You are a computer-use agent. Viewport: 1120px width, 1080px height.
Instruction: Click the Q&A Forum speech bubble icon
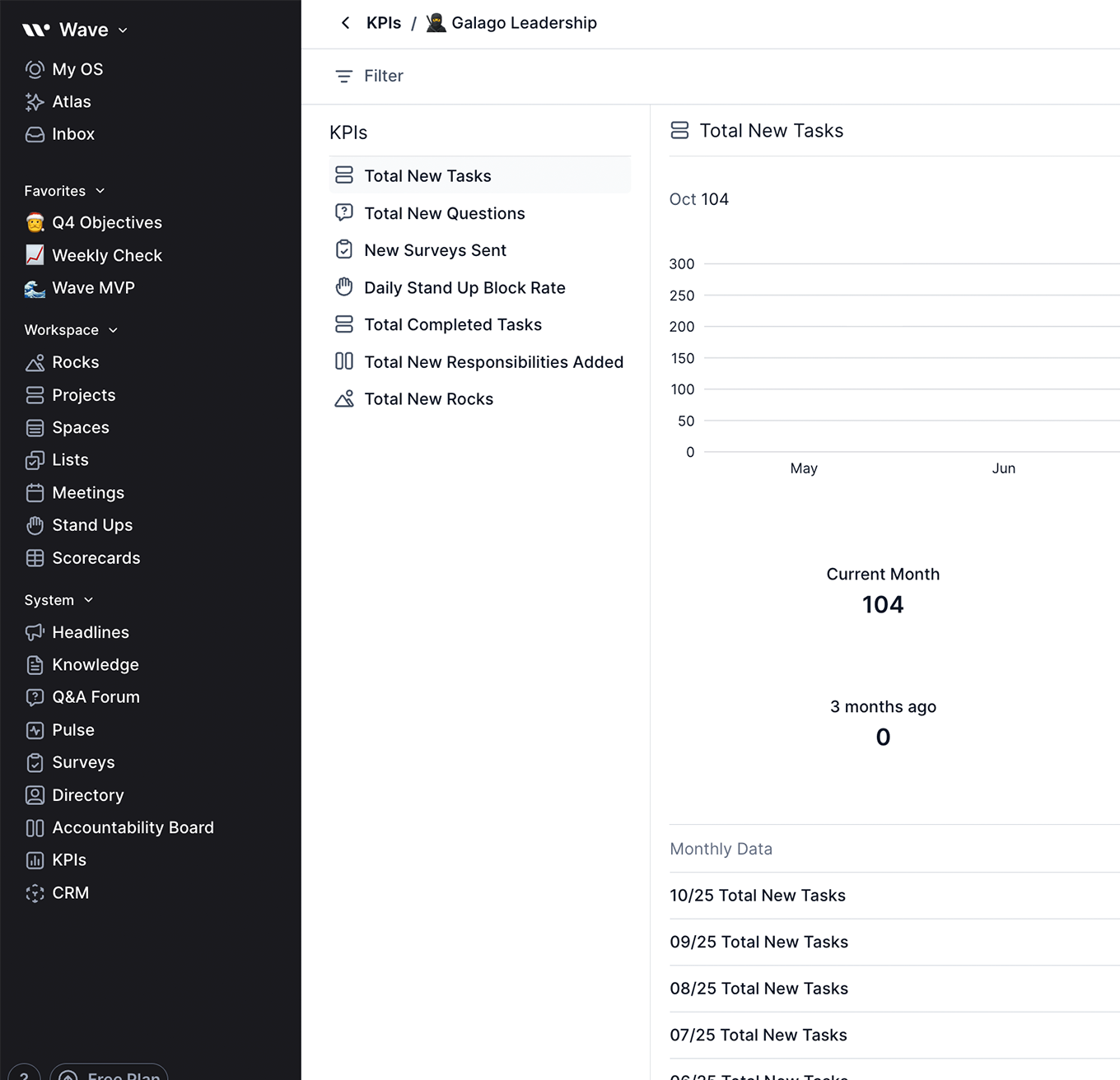pos(35,696)
